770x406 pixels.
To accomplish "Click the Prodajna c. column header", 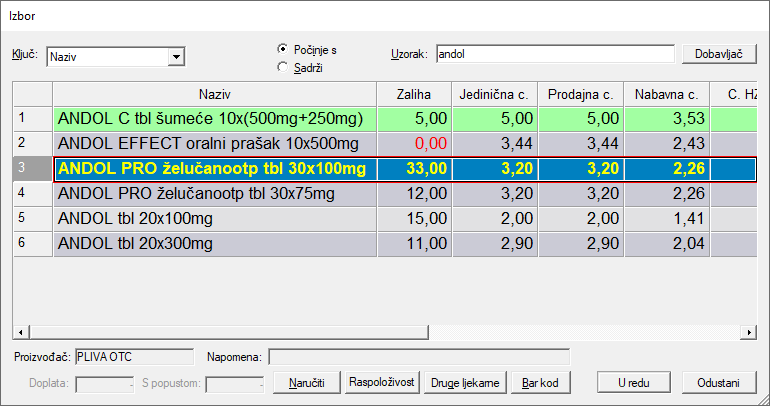I will [x=580, y=94].
